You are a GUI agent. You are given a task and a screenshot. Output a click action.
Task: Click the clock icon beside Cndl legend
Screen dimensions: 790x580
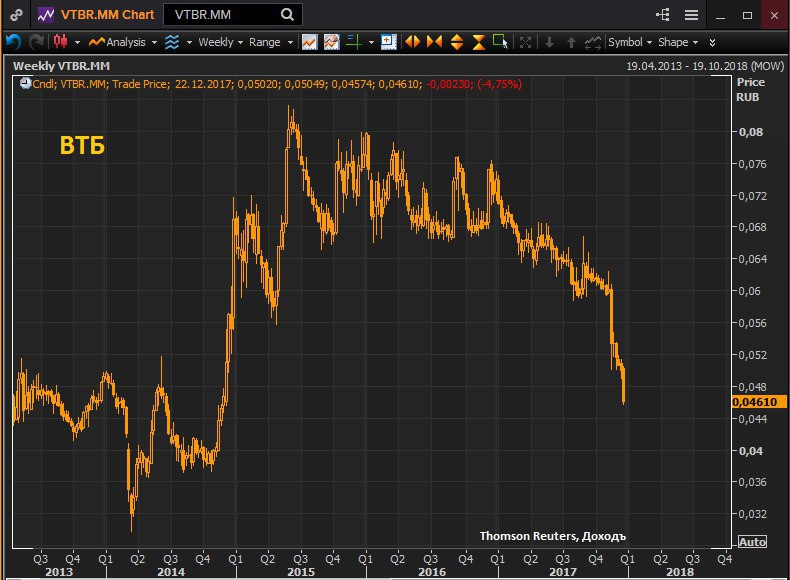[x=26, y=83]
